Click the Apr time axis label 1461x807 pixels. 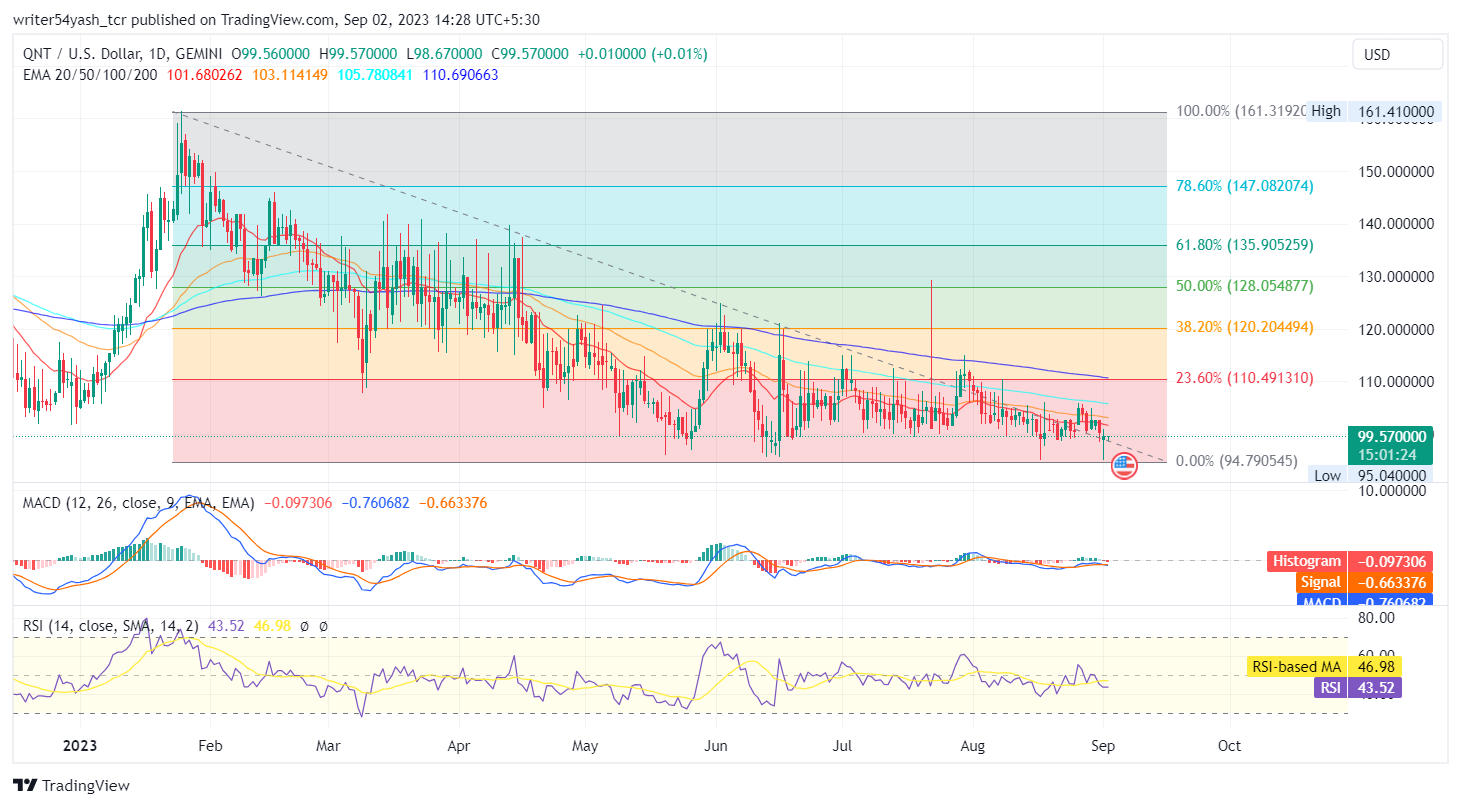click(x=458, y=746)
